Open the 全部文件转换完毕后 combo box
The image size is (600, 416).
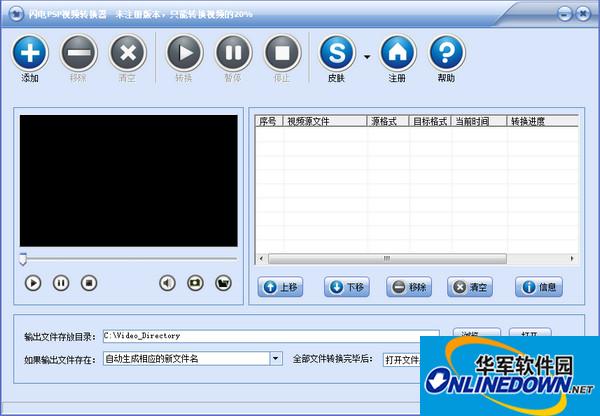402,360
